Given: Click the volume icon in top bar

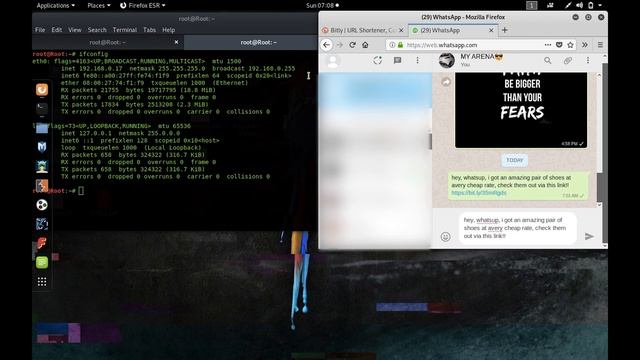Looking at the screenshot, I should click(x=579, y=5).
